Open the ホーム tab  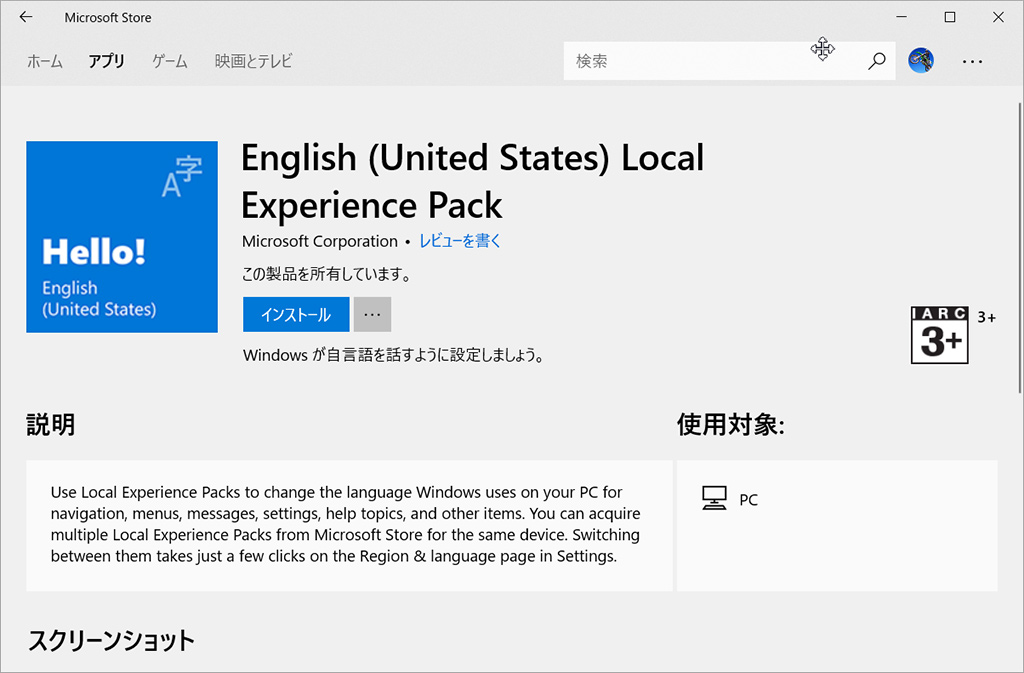pos(44,61)
